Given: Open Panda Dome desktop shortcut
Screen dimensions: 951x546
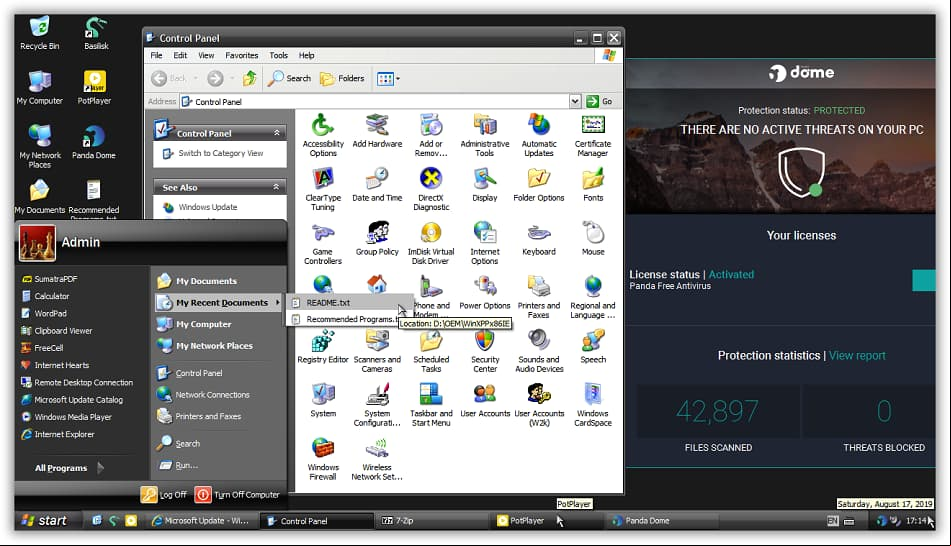Looking at the screenshot, I should click(93, 143).
